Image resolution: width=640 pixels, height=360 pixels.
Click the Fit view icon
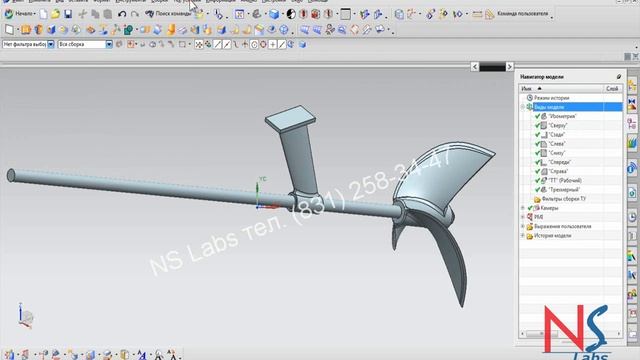point(240,14)
